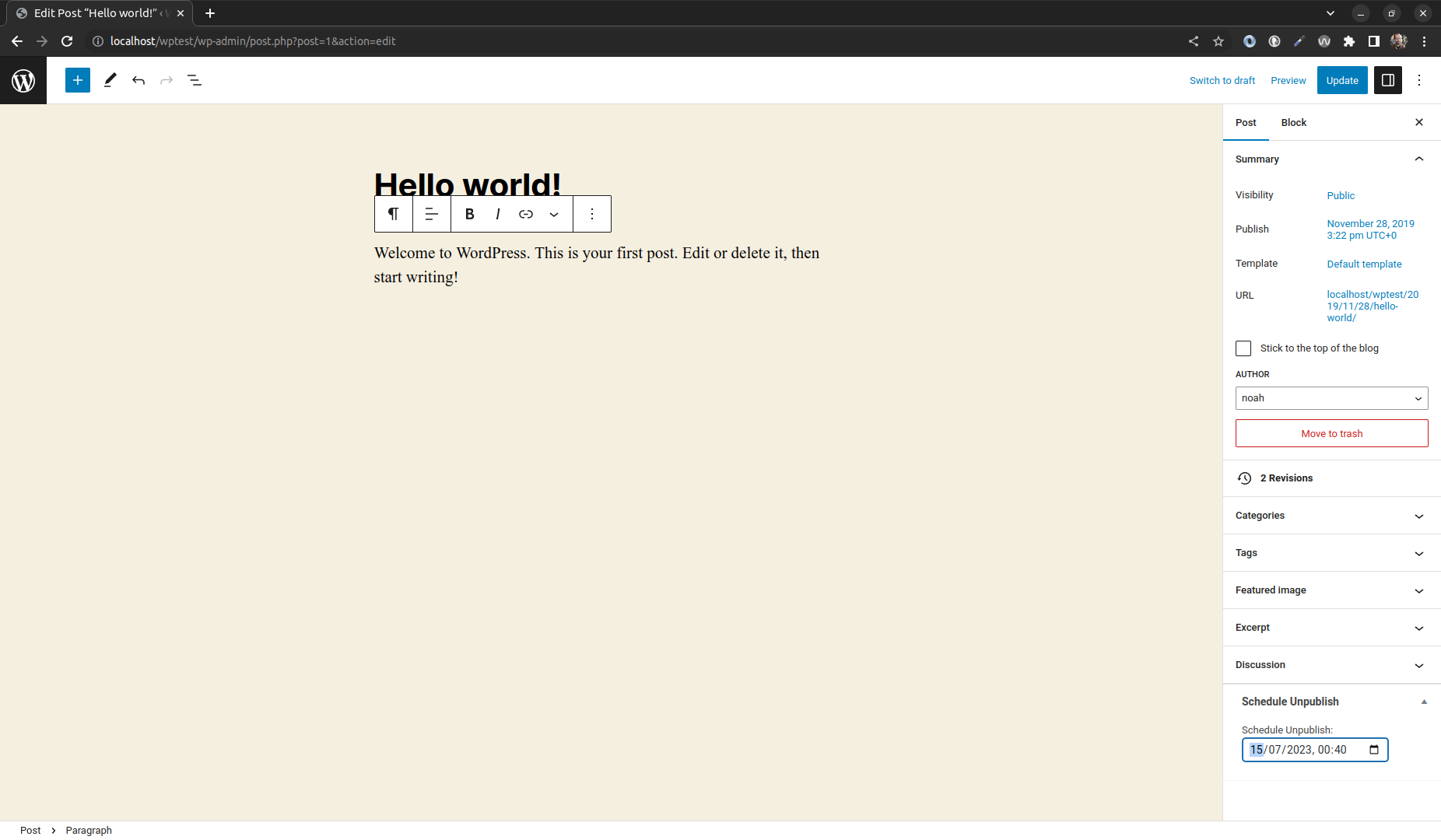Open the Chrome profile avatar

pyautogui.click(x=1399, y=41)
